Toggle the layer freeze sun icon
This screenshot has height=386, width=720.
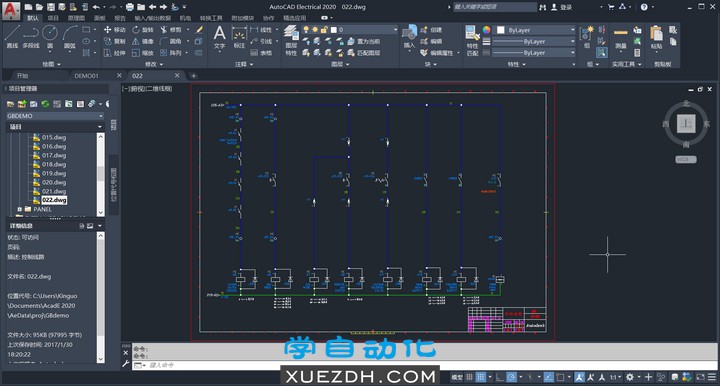point(315,29)
